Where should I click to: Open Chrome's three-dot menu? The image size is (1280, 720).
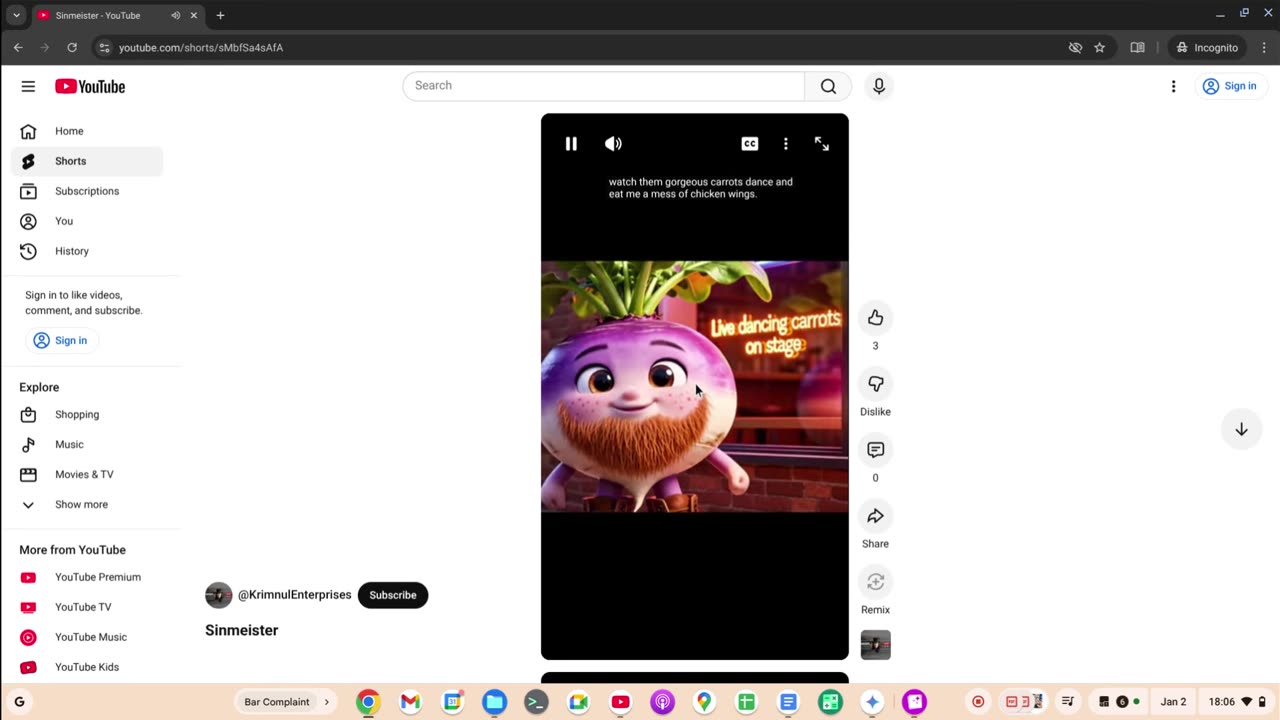tap(1265, 47)
